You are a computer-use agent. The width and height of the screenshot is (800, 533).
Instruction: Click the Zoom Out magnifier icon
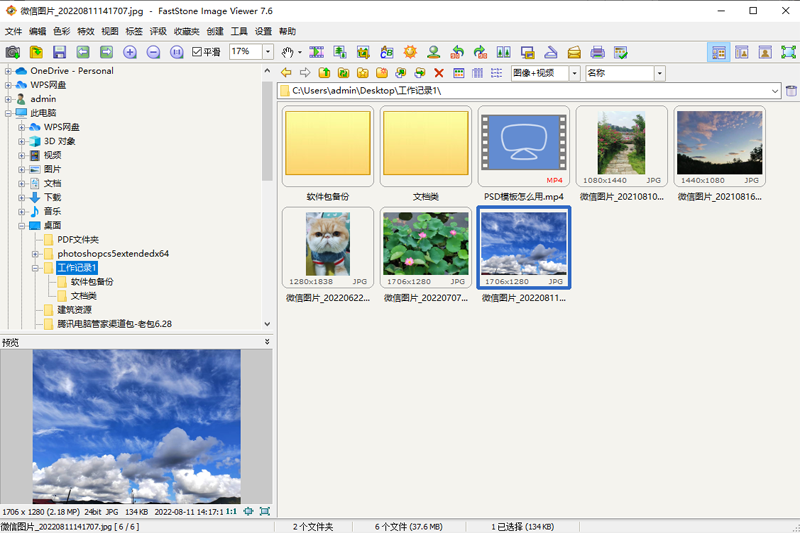pyautogui.click(x=153, y=52)
